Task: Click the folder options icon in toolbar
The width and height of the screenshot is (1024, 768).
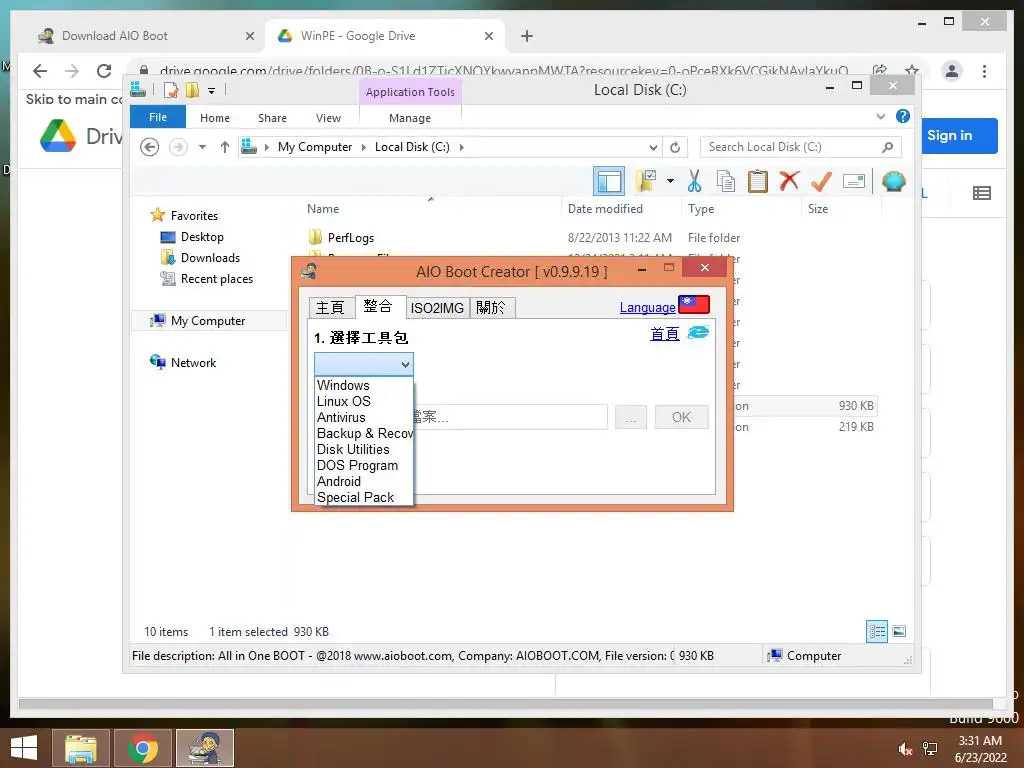Action: click(645, 181)
